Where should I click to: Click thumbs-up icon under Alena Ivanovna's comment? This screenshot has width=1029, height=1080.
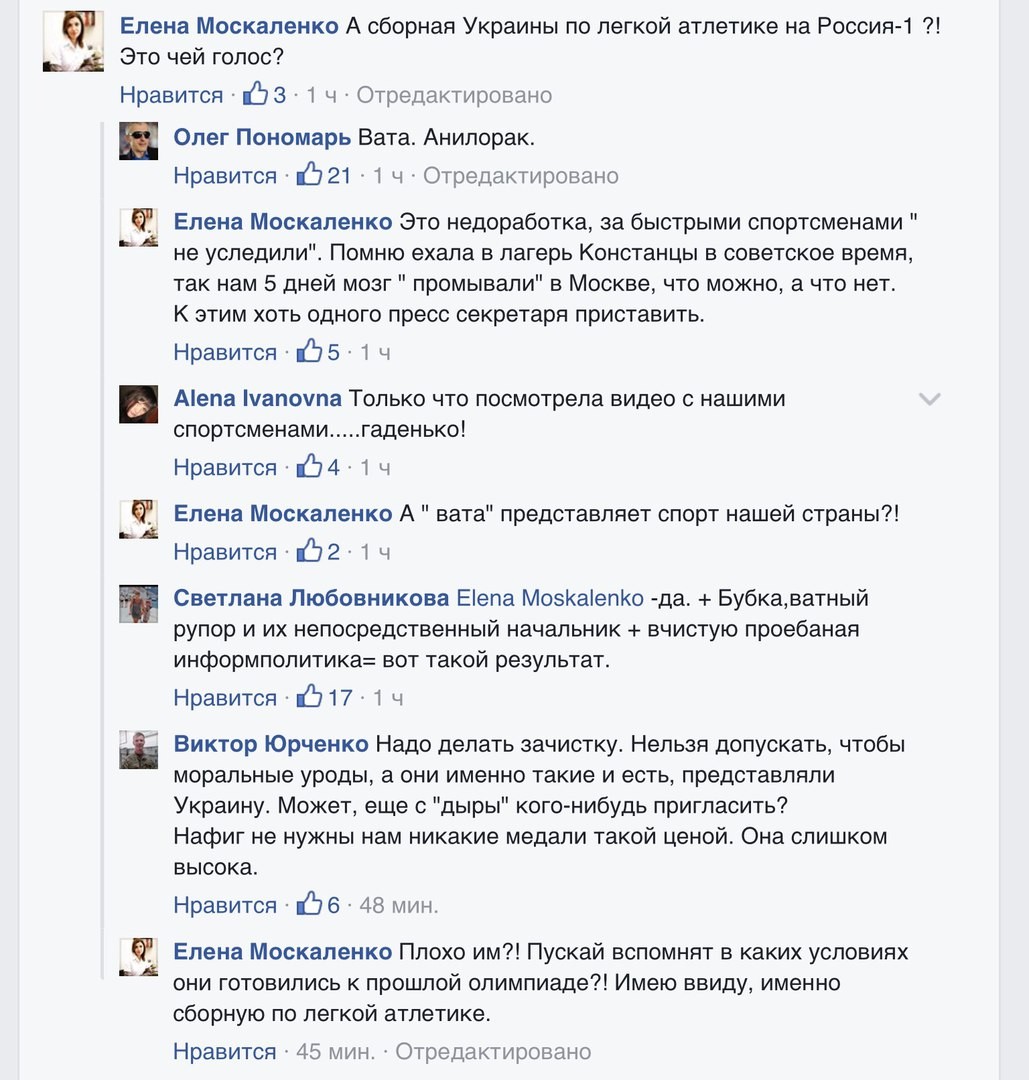(x=310, y=466)
